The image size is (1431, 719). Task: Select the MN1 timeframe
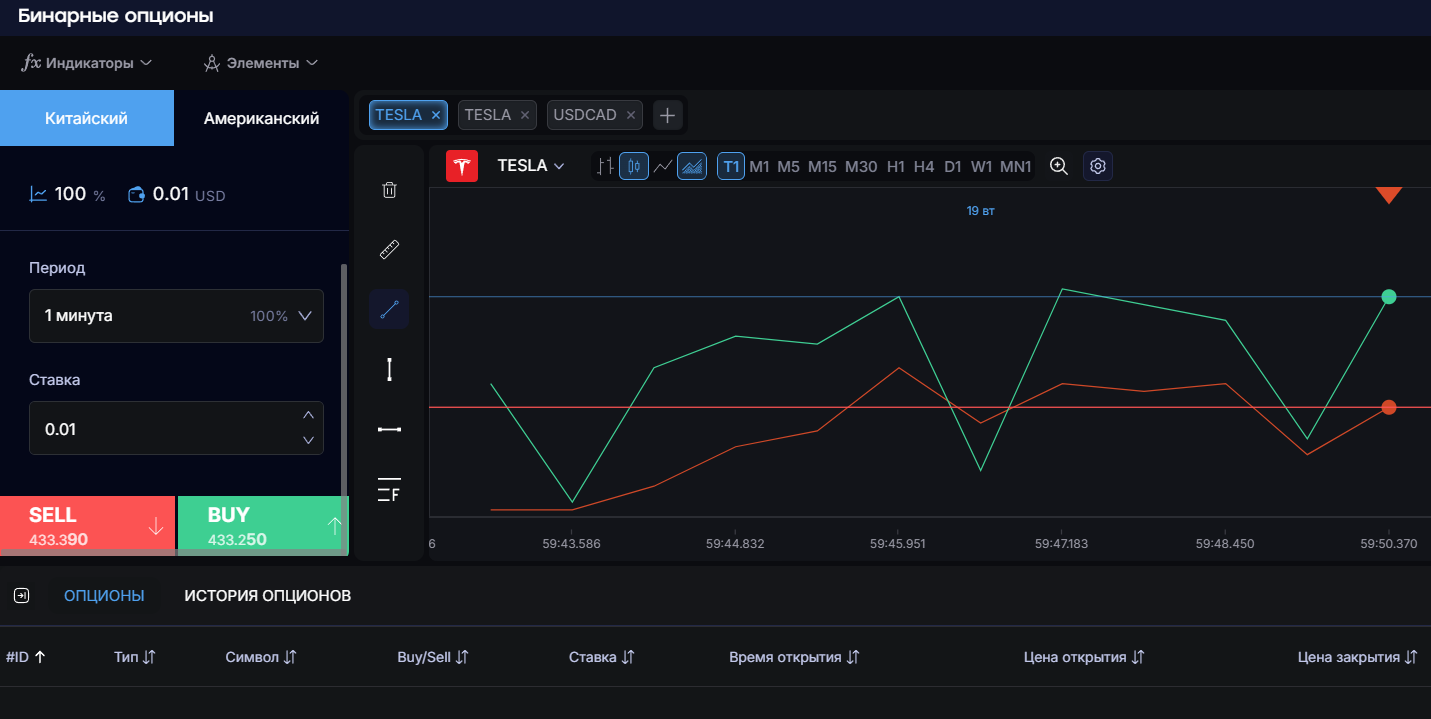tap(1016, 167)
